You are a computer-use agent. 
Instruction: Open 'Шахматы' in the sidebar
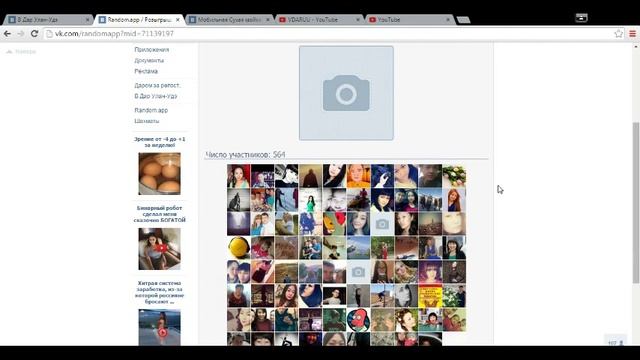147,121
